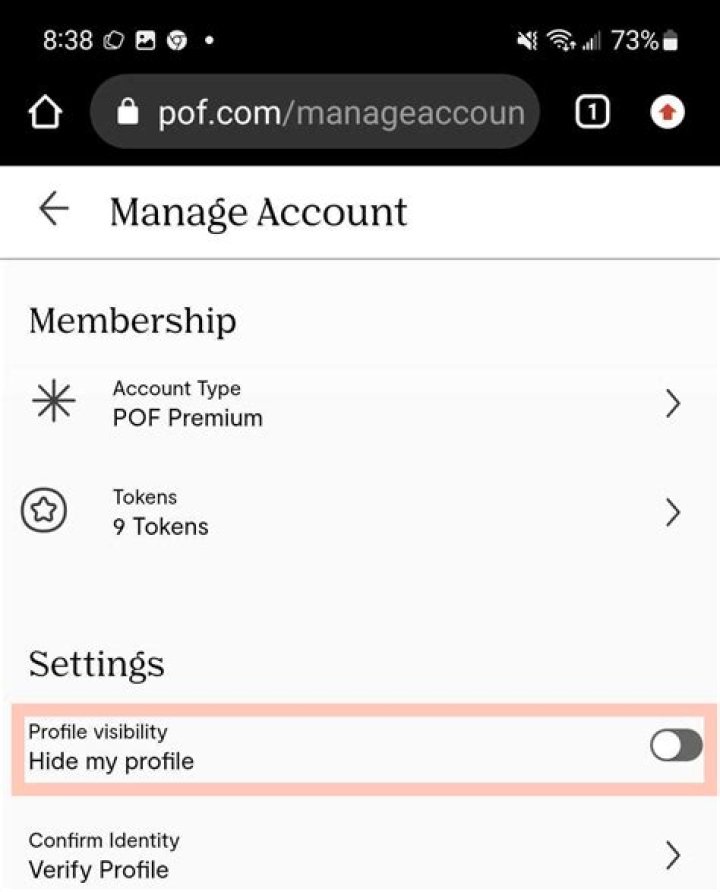Open the tab switcher showing 1 tab
The image size is (720, 892).
(592, 113)
